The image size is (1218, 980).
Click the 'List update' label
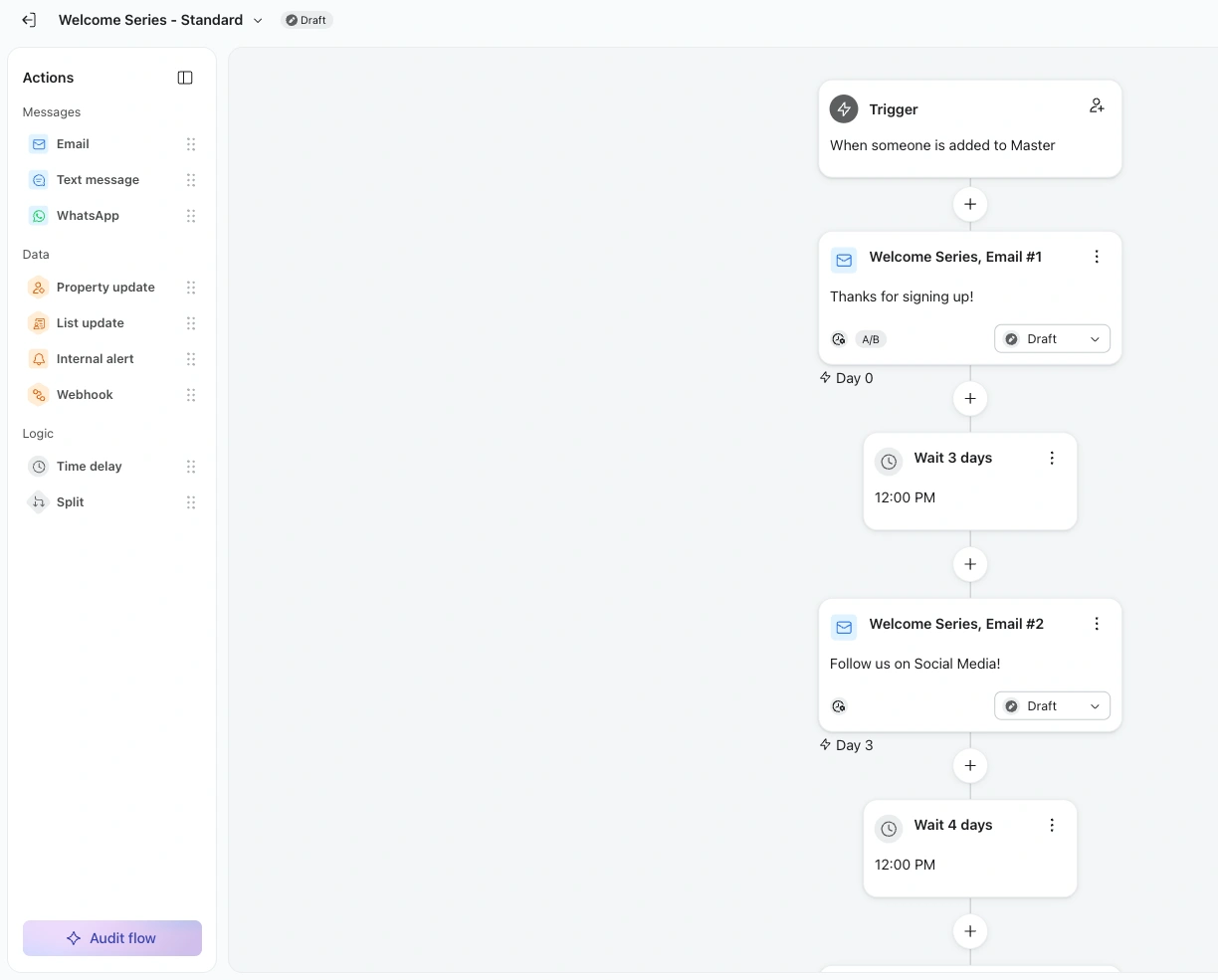point(91,323)
